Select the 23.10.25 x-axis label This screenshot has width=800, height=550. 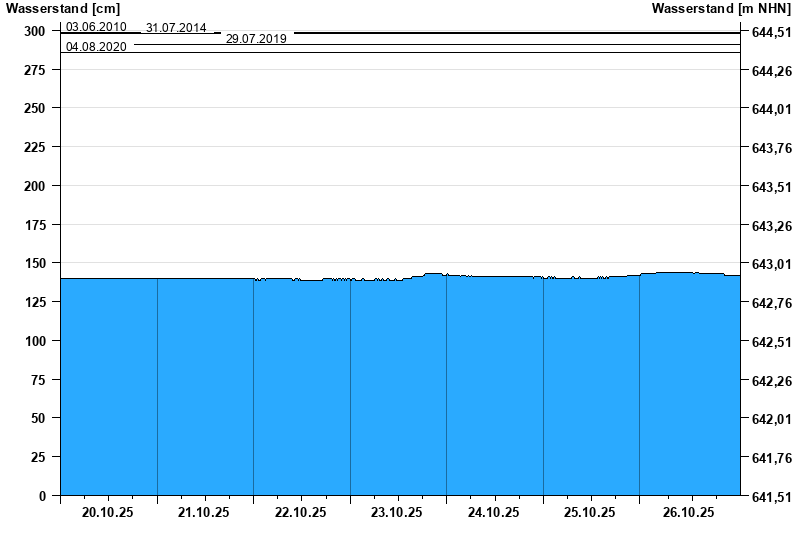[x=396, y=512]
